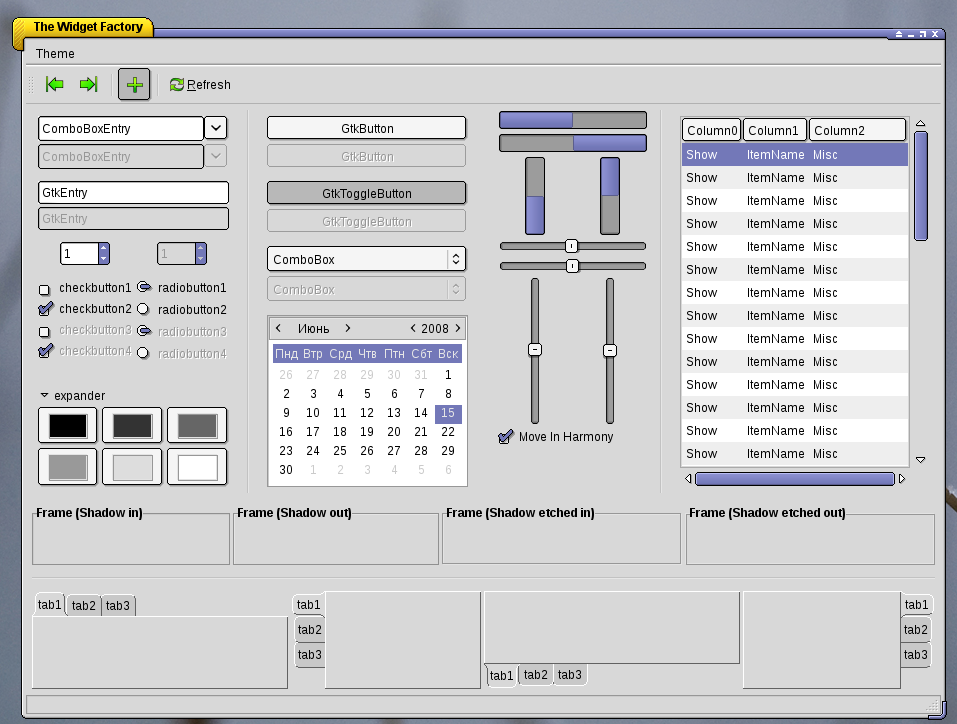The width and height of the screenshot is (957, 724).
Task: Click the Refresh toolbar button
Action: pos(200,85)
